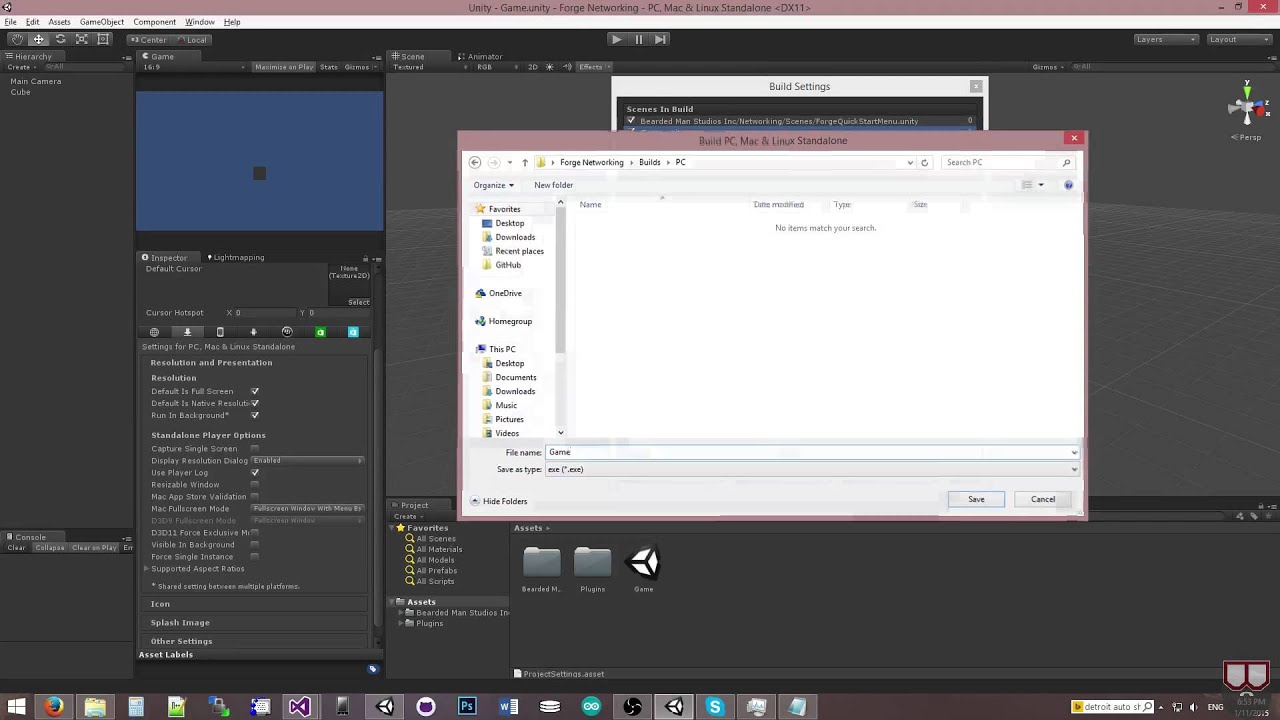Select the Rotate tool in Unity toolbar
The image size is (1280, 720).
coord(60,39)
